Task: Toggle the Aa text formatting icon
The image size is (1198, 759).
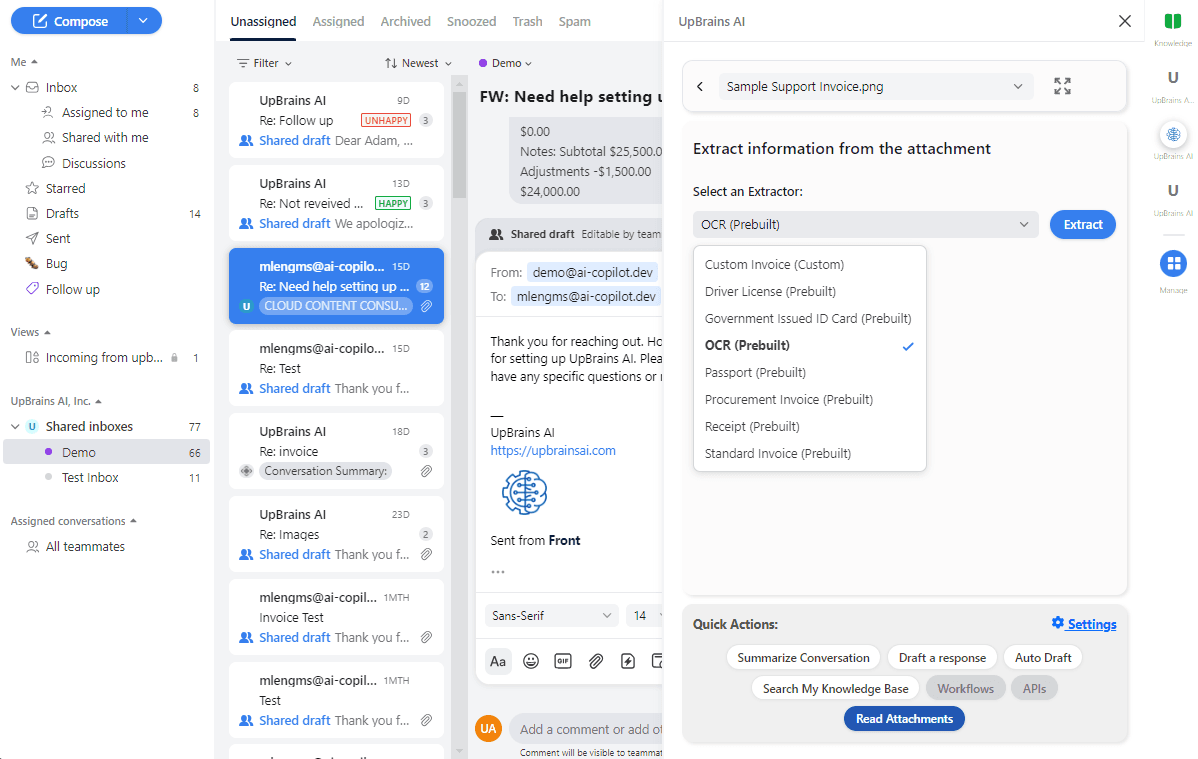Action: [x=498, y=661]
